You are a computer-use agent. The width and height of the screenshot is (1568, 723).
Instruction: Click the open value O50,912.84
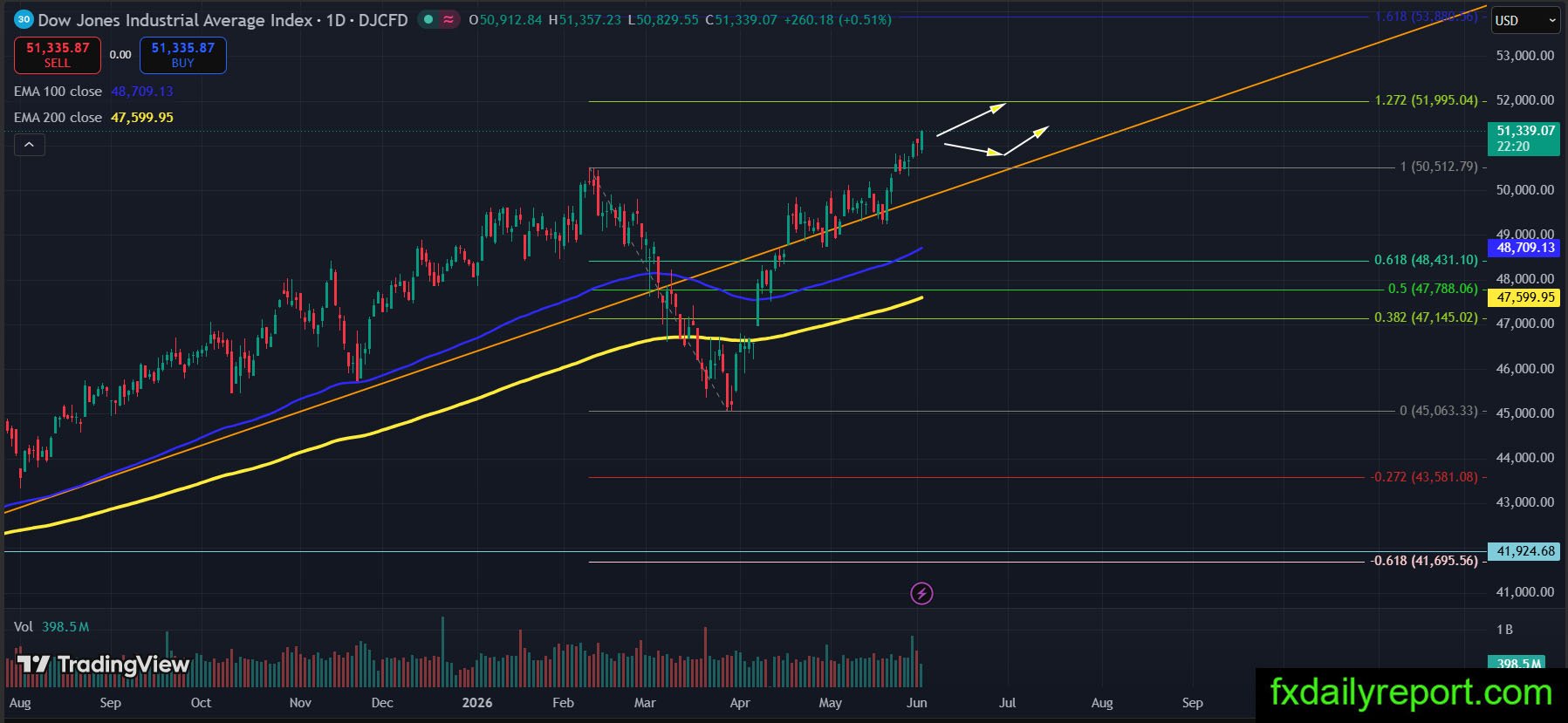[505, 19]
